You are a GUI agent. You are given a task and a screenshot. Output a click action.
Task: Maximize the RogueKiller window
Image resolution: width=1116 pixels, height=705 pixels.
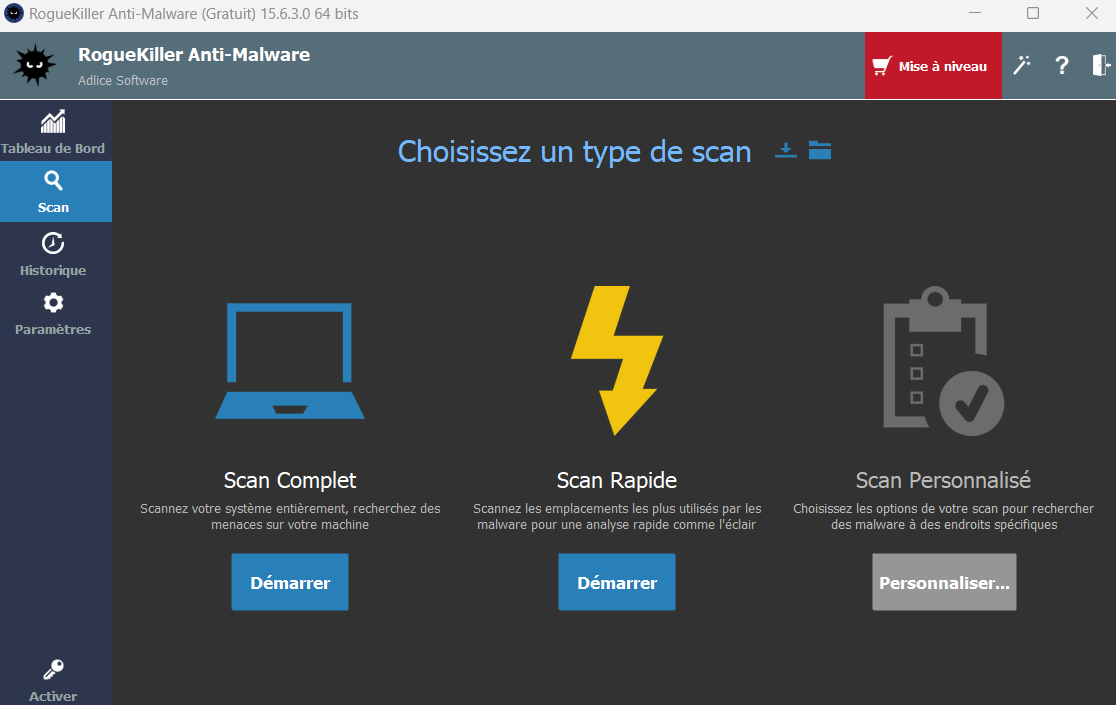tap(1033, 14)
